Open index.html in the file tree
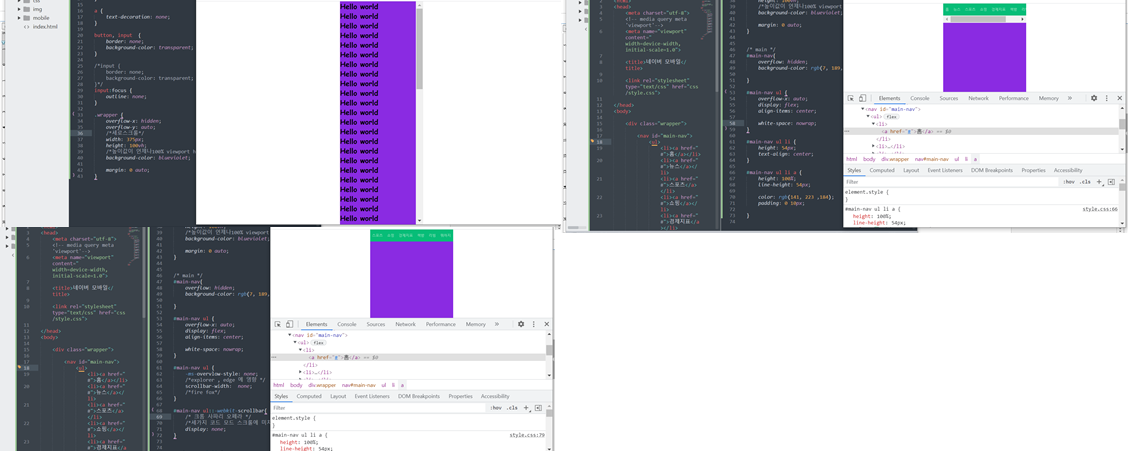This screenshot has width=1130, height=451. click(x=45, y=27)
